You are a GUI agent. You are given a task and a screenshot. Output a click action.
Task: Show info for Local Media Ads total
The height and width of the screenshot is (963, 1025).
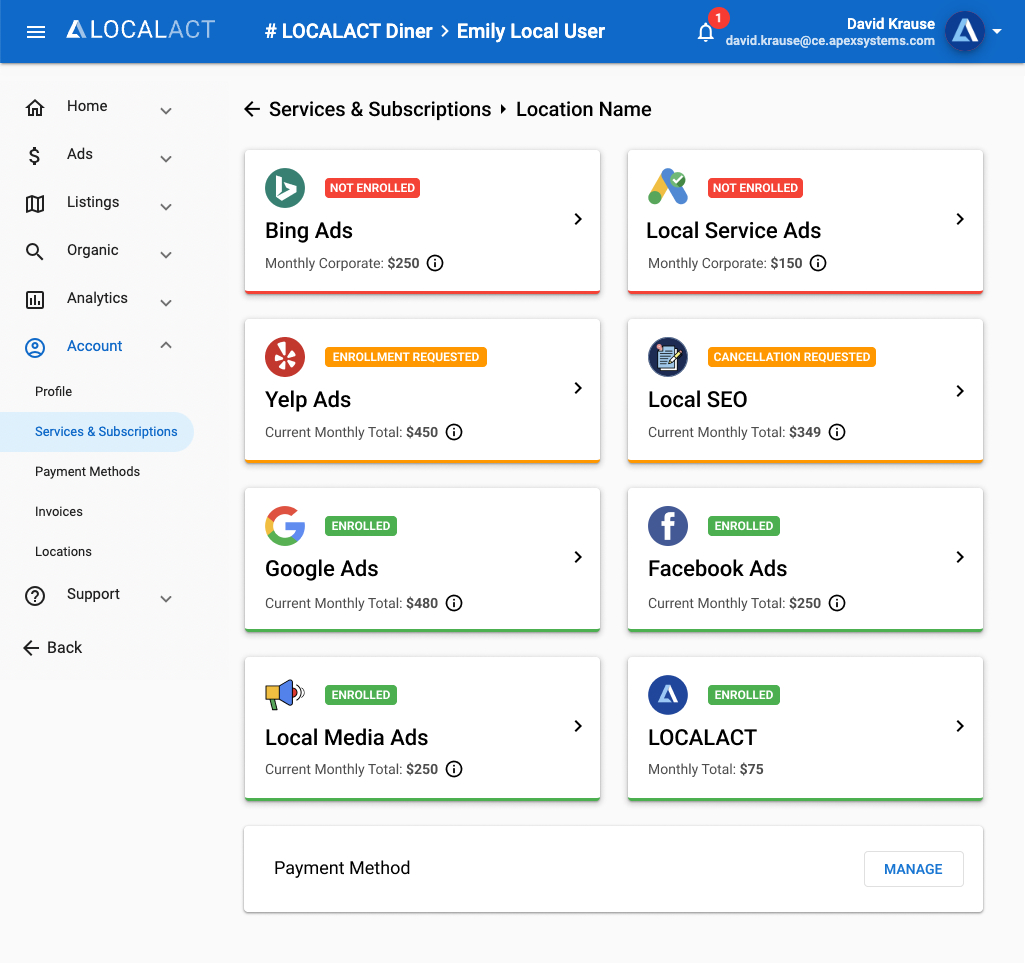pyautogui.click(x=454, y=769)
